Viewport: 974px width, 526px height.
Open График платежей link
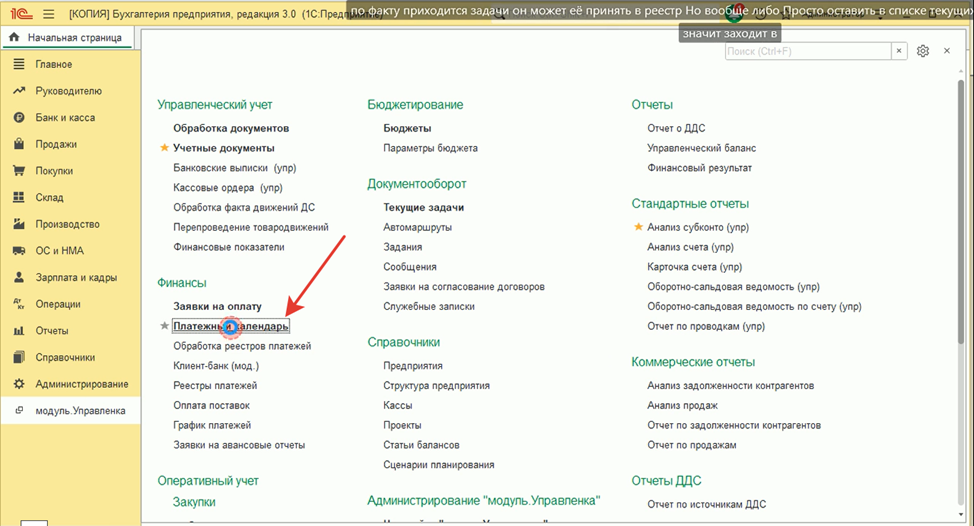(x=212, y=425)
